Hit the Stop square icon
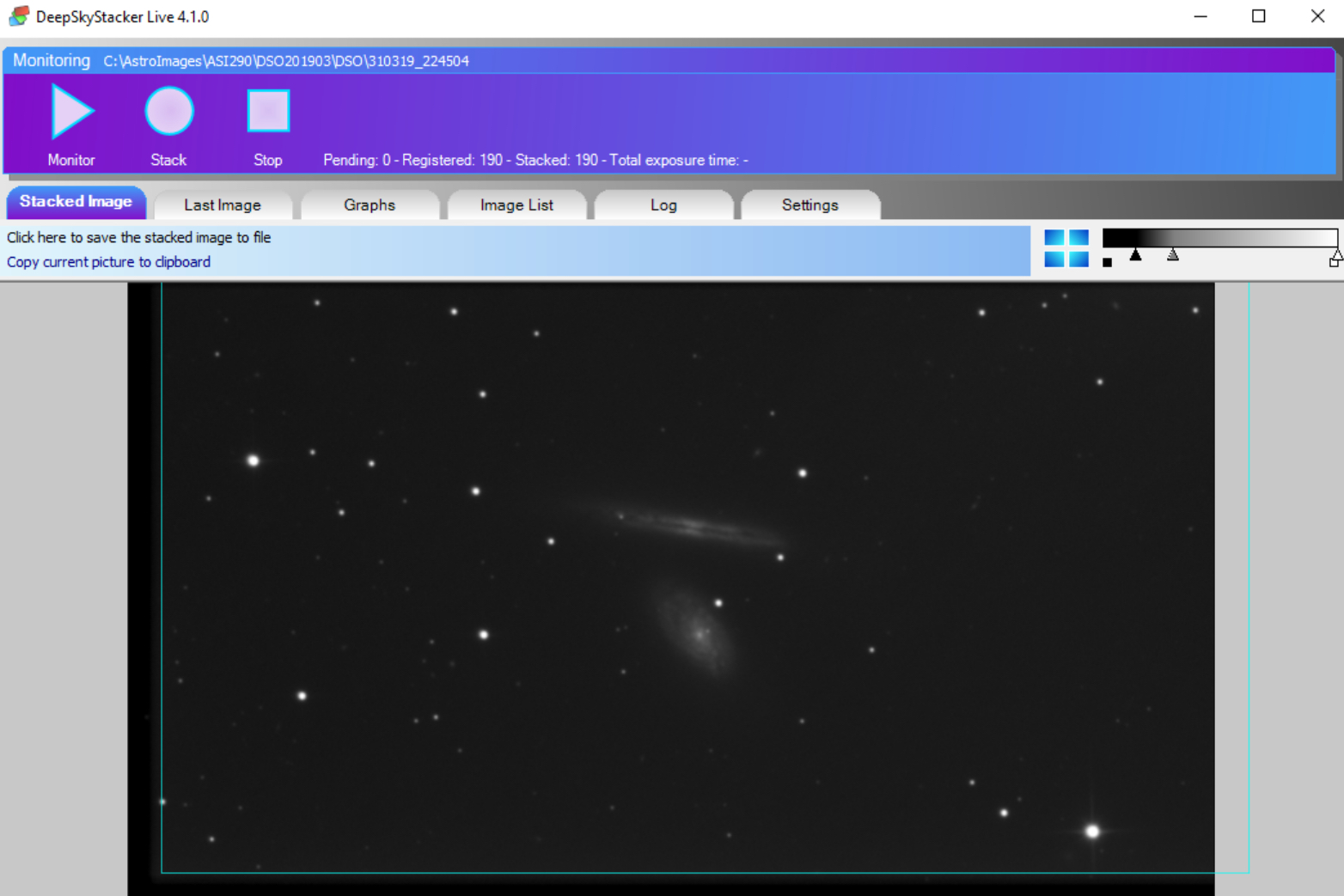Screen dimensions: 1344x896 click(x=268, y=111)
